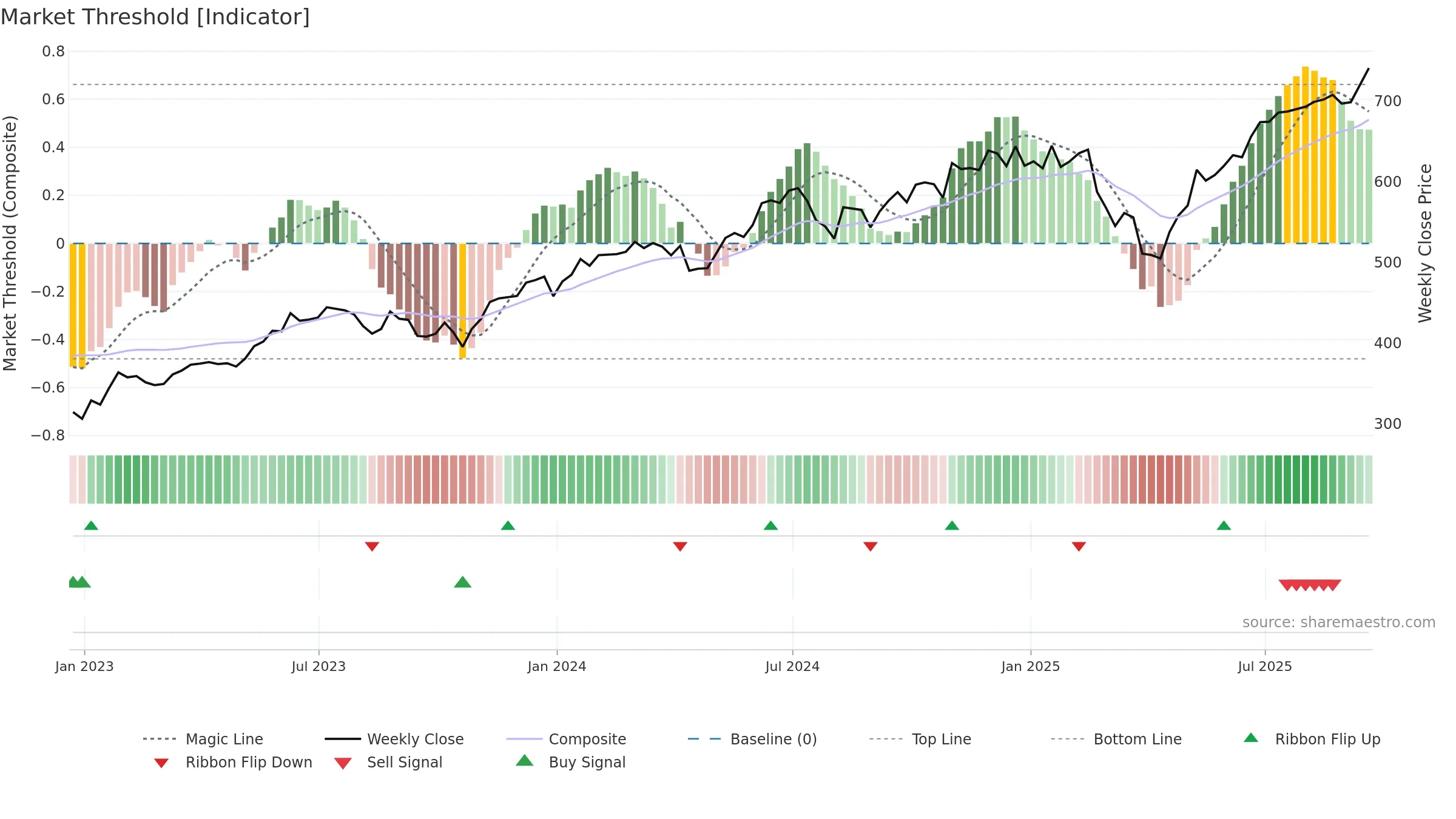Viewport: 1456px width, 819px height.
Task: Click the Ribbon Flip Up marker before Jan 2024
Action: coord(508,525)
